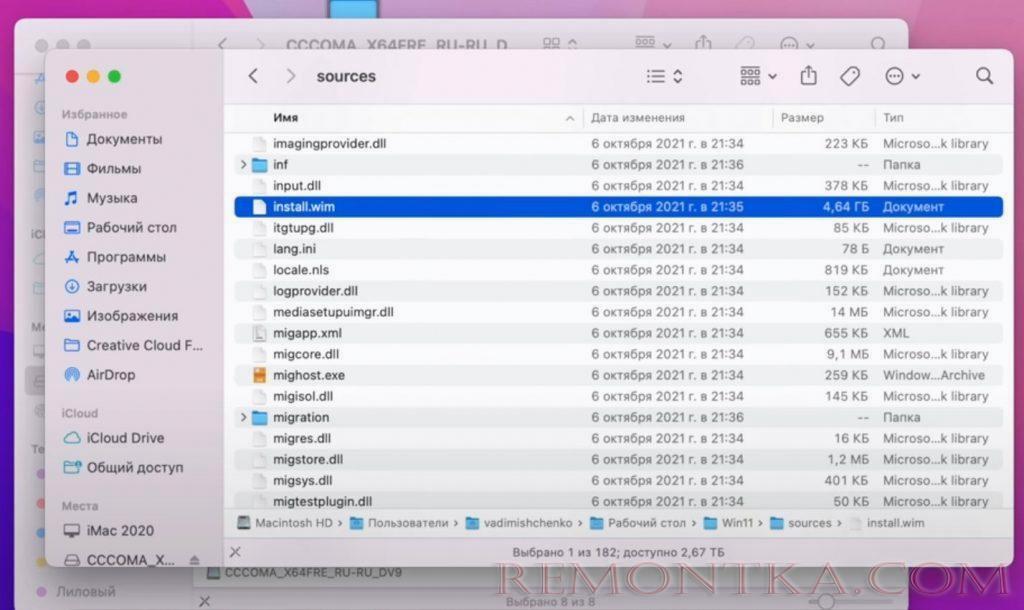Select the mighost.exe file icon
The width and height of the screenshot is (1024, 610).
(x=259, y=376)
